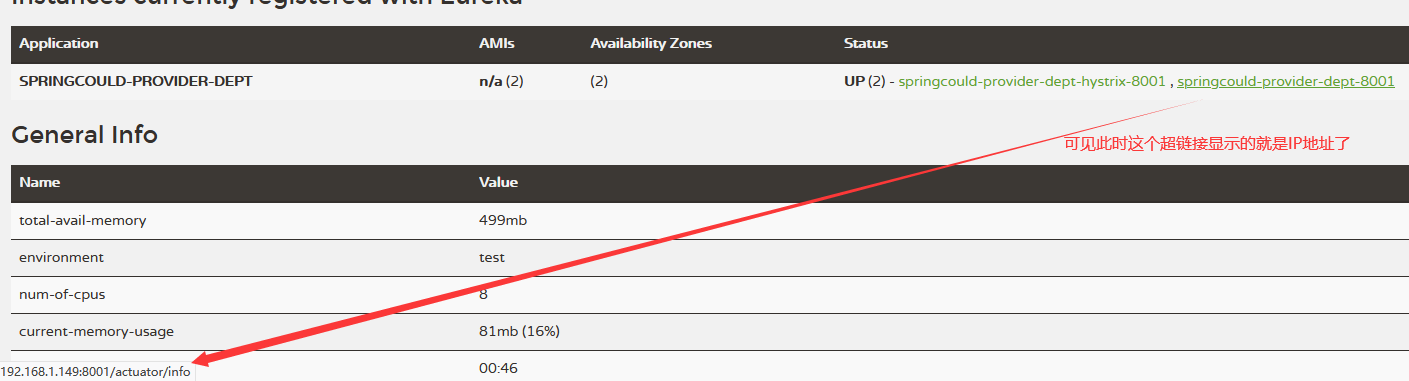Image resolution: width=1409 pixels, height=381 pixels.
Task: Select the environment row label
Action: [61, 257]
